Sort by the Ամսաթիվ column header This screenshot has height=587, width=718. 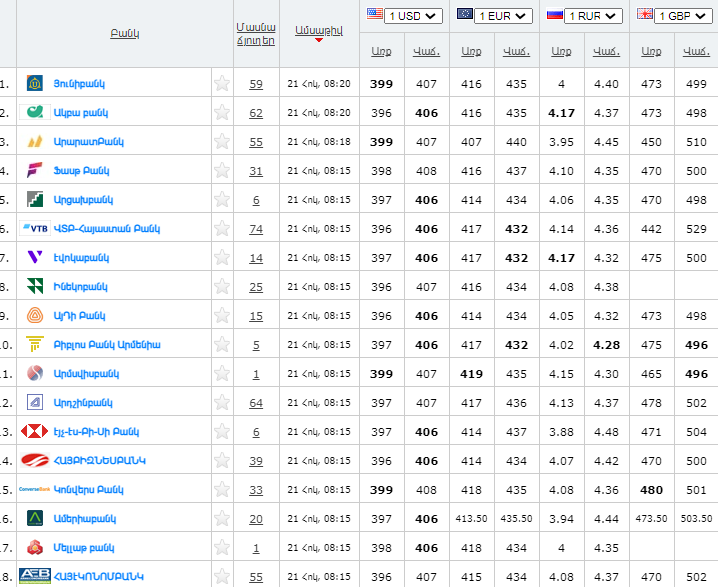click(x=319, y=31)
